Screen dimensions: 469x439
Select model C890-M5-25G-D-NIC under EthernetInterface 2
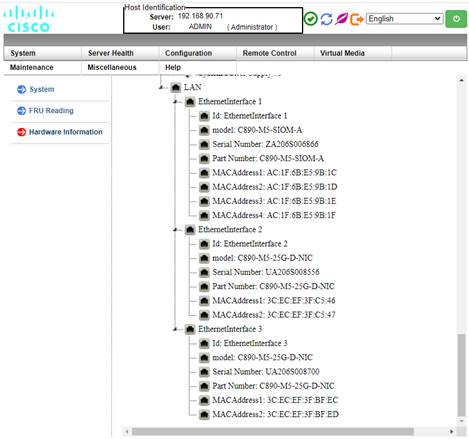[x=263, y=258]
